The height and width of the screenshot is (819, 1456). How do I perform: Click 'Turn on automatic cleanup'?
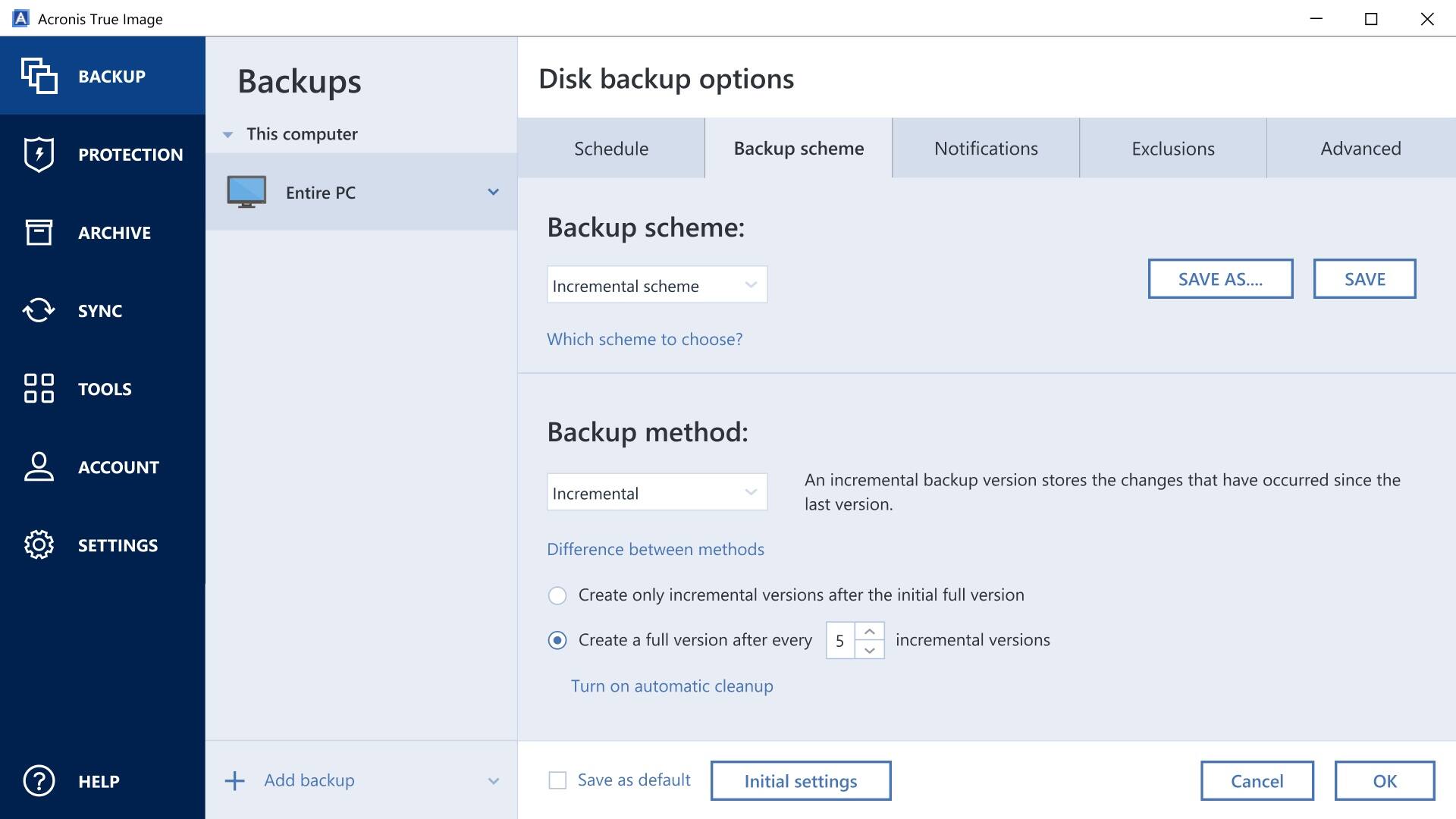[x=670, y=686]
